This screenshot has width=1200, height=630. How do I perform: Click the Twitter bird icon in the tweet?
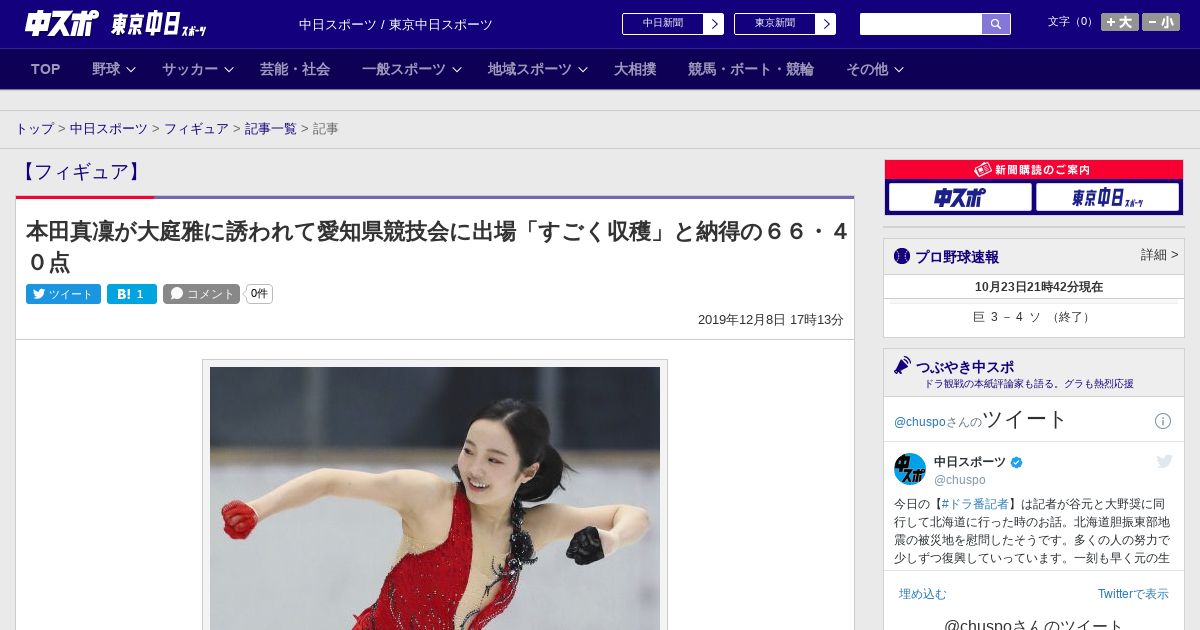click(1164, 461)
